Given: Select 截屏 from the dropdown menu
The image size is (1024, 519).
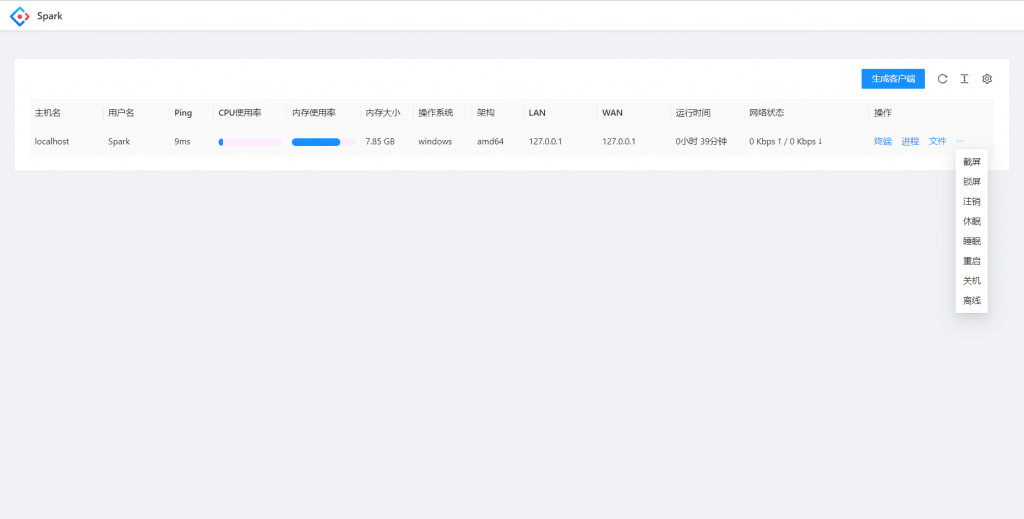Looking at the screenshot, I should coord(971,162).
